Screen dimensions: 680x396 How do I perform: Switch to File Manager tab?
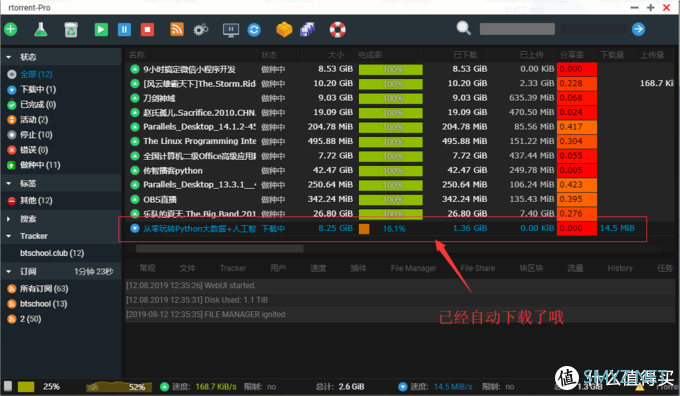(413, 268)
